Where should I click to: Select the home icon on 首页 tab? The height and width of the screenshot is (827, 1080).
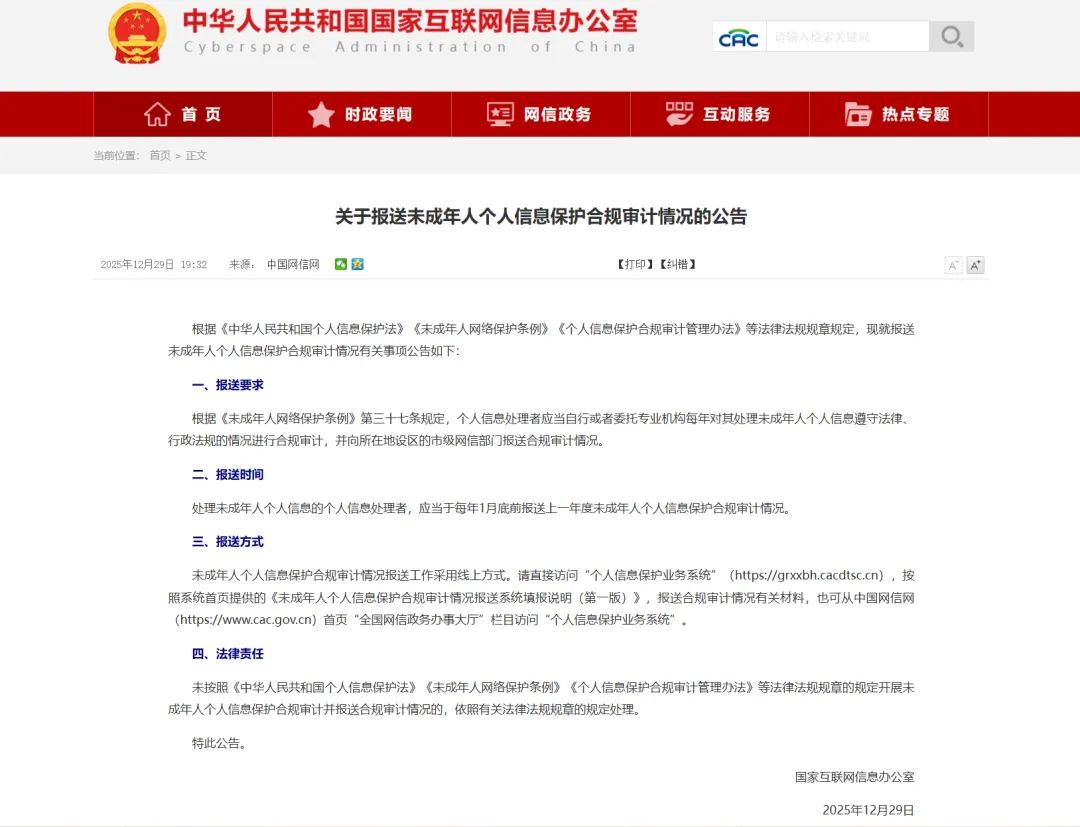coord(157,114)
